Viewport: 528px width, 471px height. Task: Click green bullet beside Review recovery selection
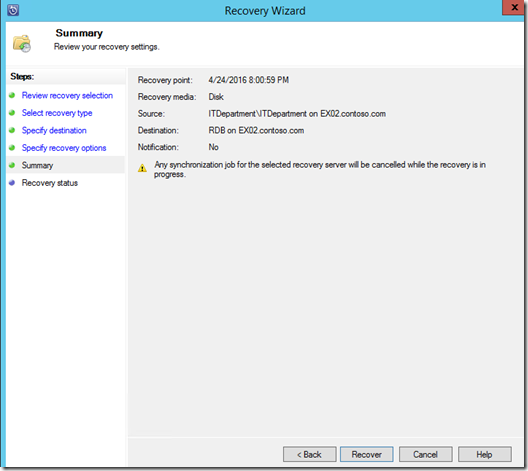[x=12, y=95]
